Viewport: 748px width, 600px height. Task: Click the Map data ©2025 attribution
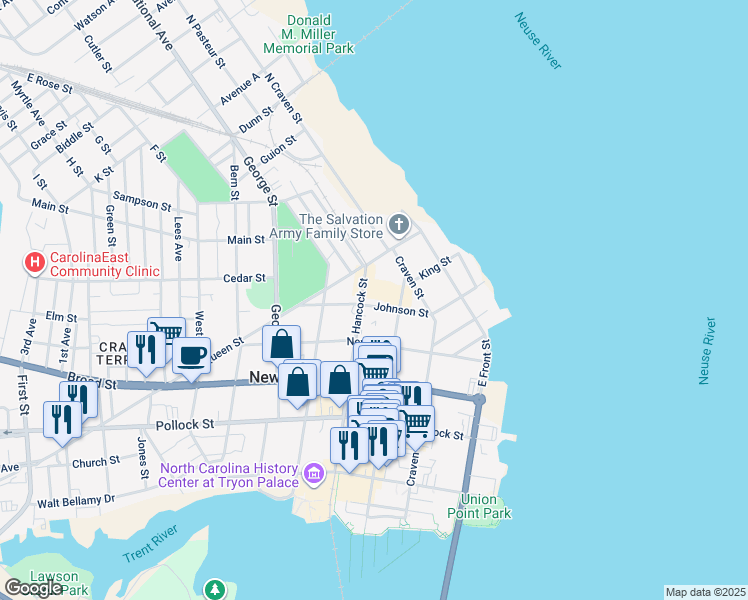(705, 592)
